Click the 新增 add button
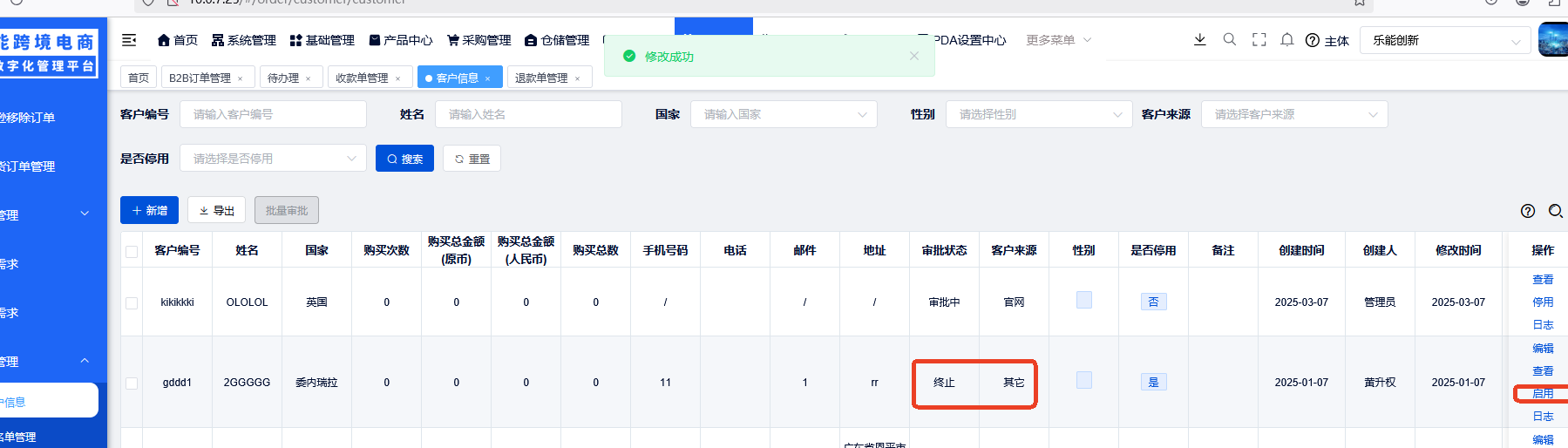This screenshot has width=1568, height=448. tap(149, 210)
